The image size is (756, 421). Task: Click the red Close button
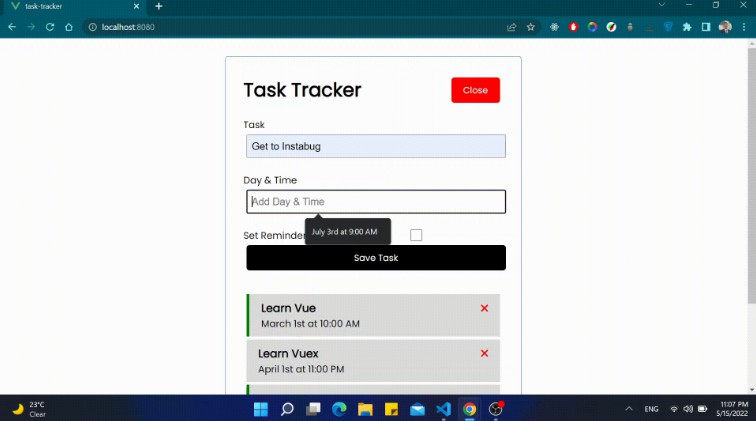(475, 90)
